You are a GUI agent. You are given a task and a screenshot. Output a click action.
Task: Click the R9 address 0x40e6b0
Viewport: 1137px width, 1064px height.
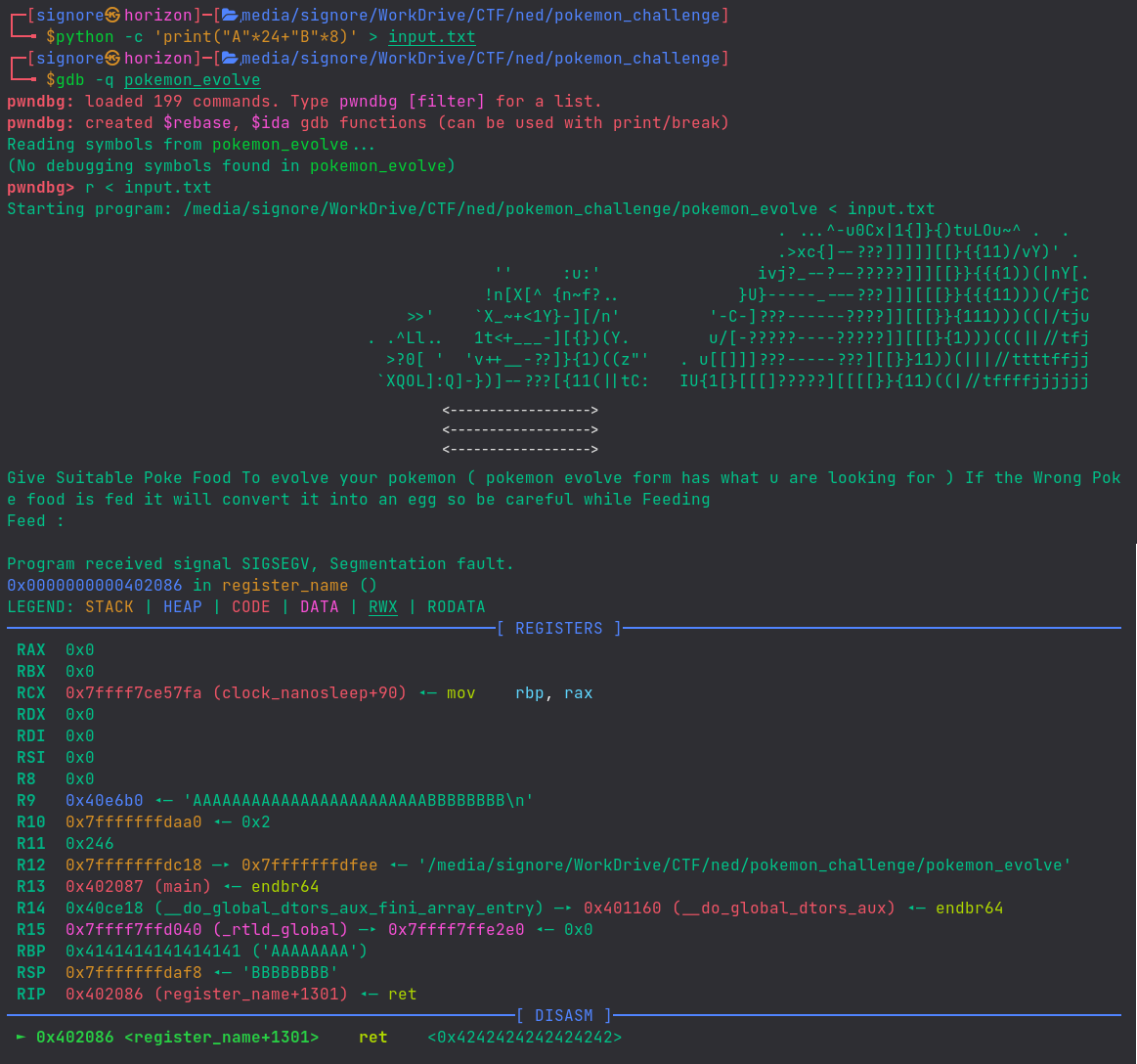tap(104, 801)
